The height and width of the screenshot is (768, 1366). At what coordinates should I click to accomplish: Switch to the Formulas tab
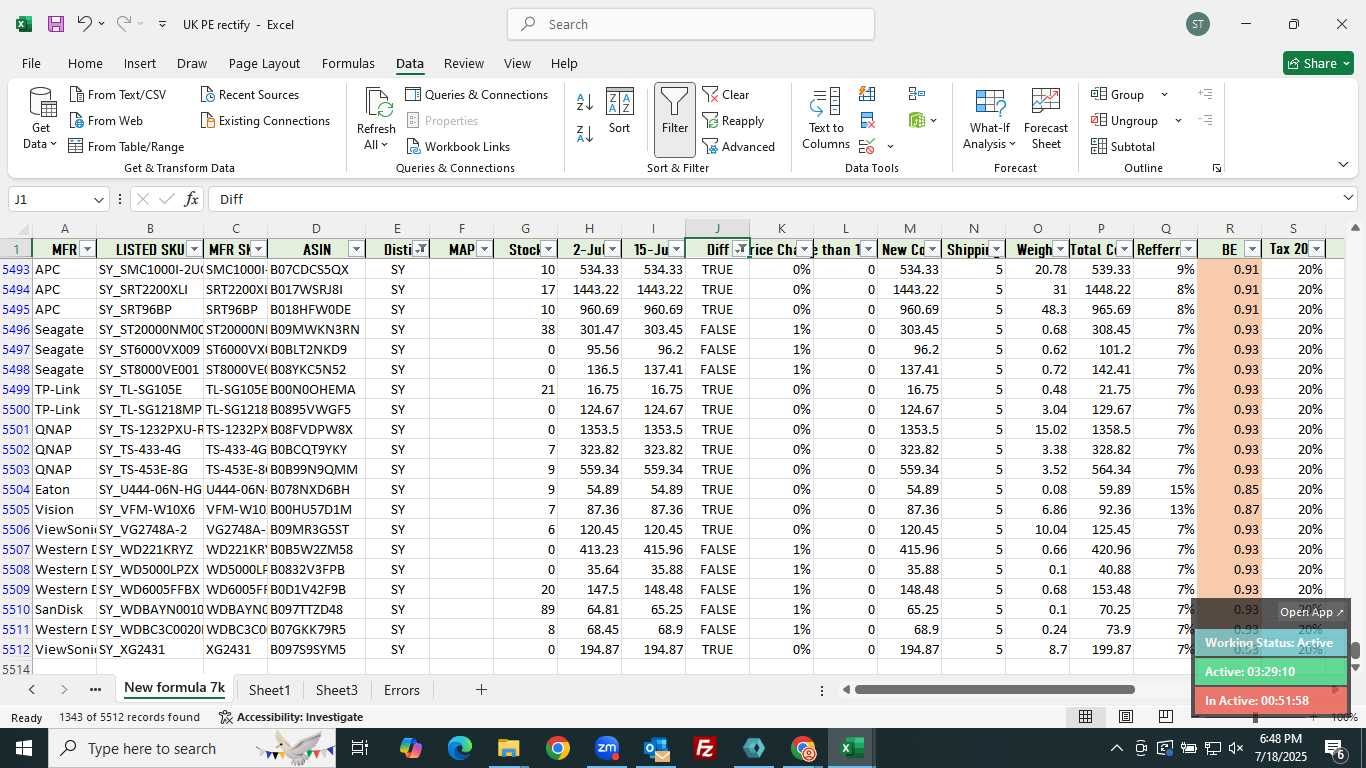(348, 63)
